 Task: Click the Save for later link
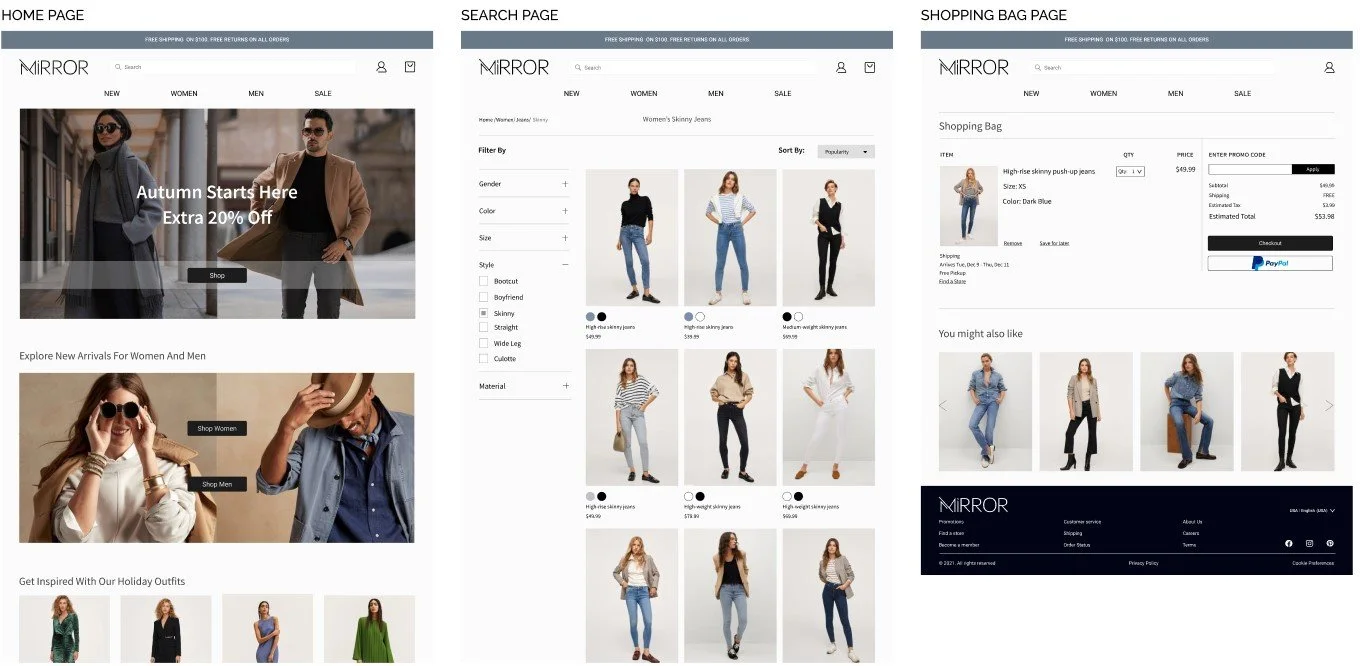1054,243
